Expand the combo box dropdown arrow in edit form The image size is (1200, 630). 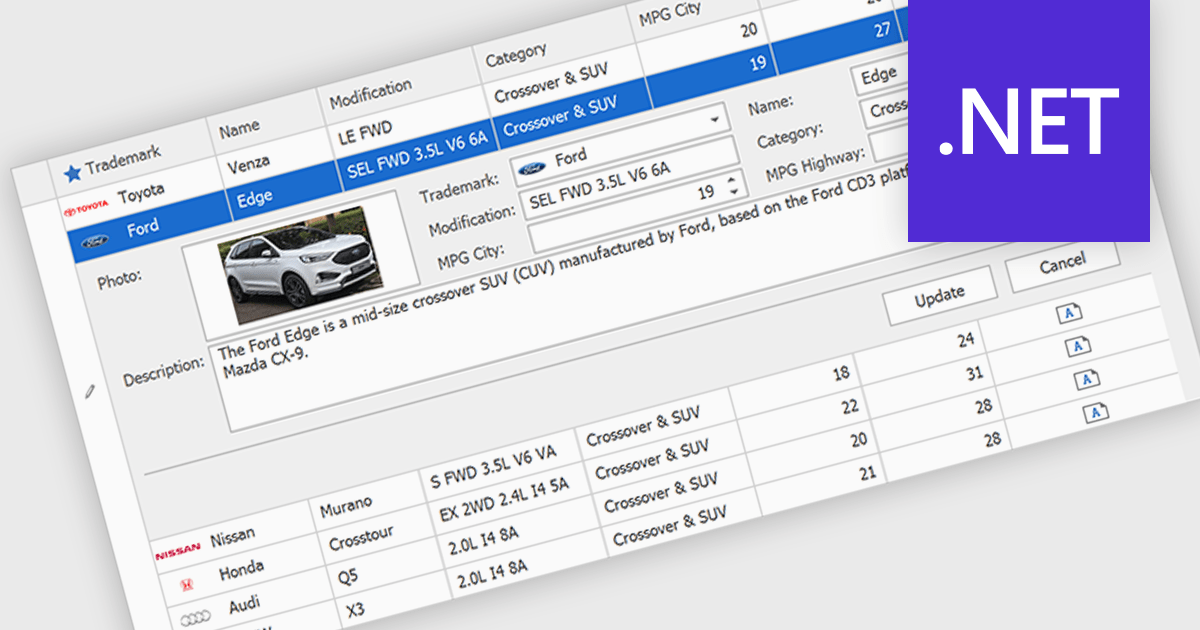pos(714,119)
